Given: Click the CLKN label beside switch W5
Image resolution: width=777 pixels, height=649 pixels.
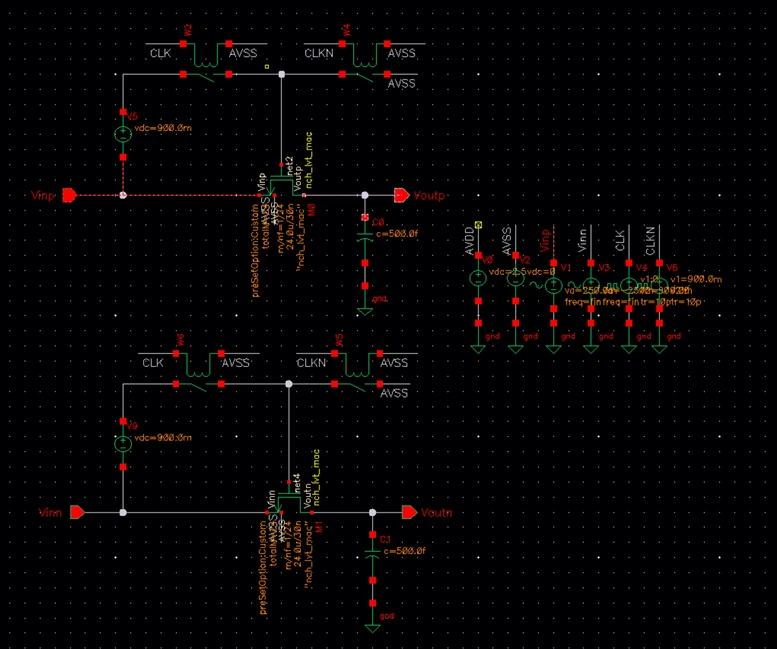Looking at the screenshot, I should (311, 363).
